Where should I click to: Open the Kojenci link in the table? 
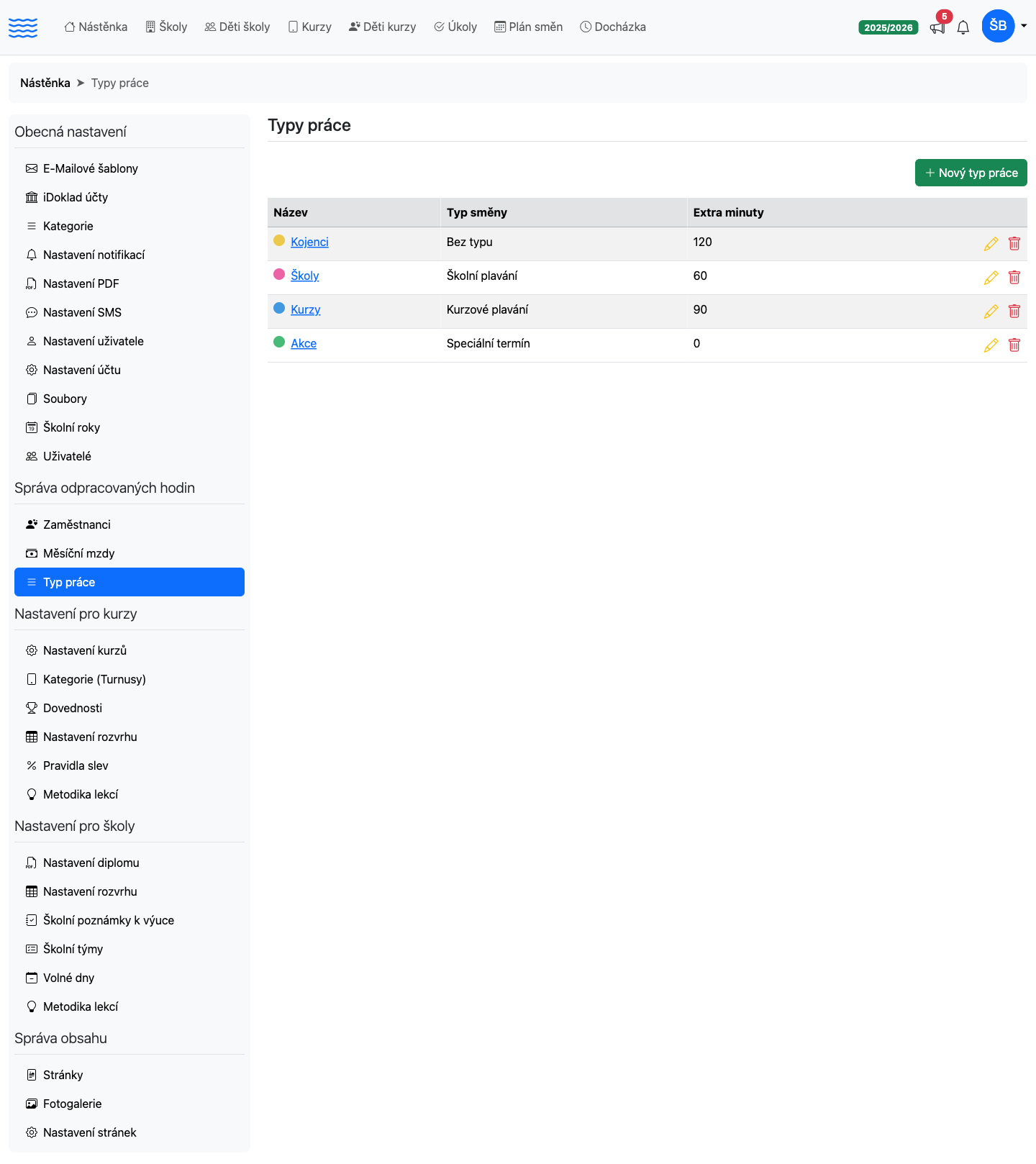(x=309, y=242)
